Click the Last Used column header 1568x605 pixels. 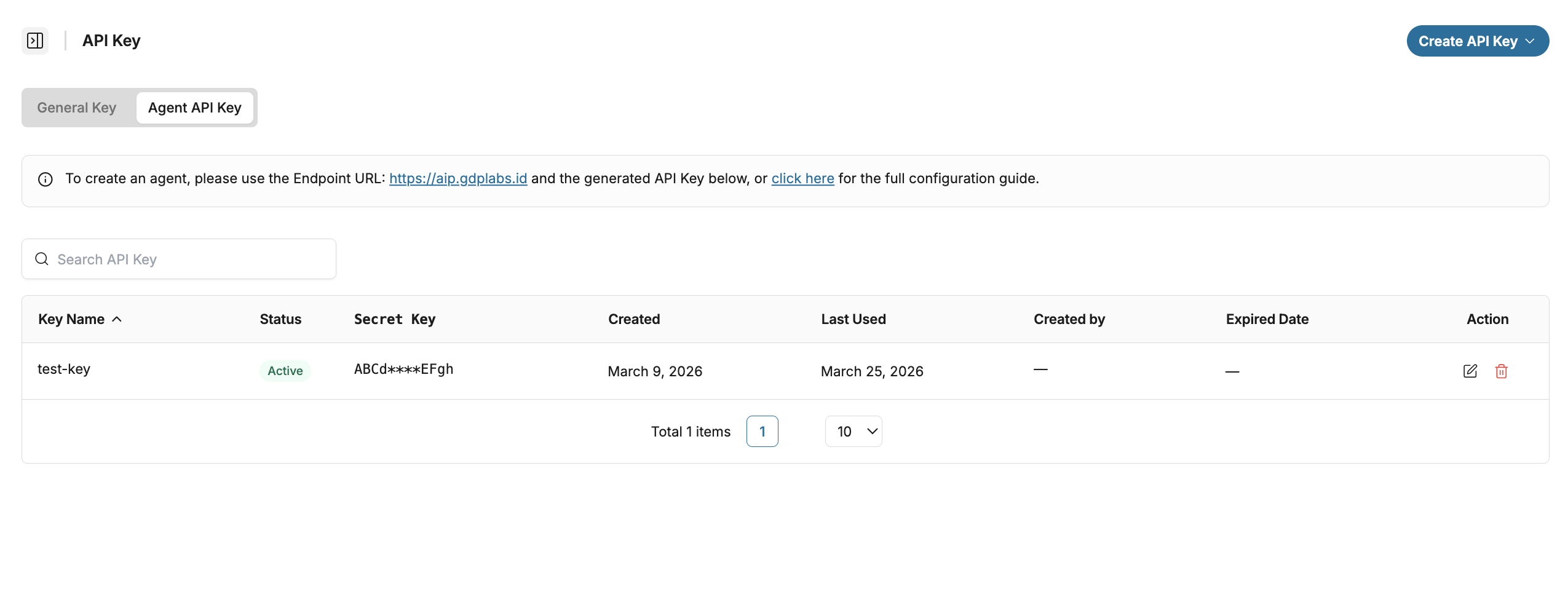pos(853,319)
